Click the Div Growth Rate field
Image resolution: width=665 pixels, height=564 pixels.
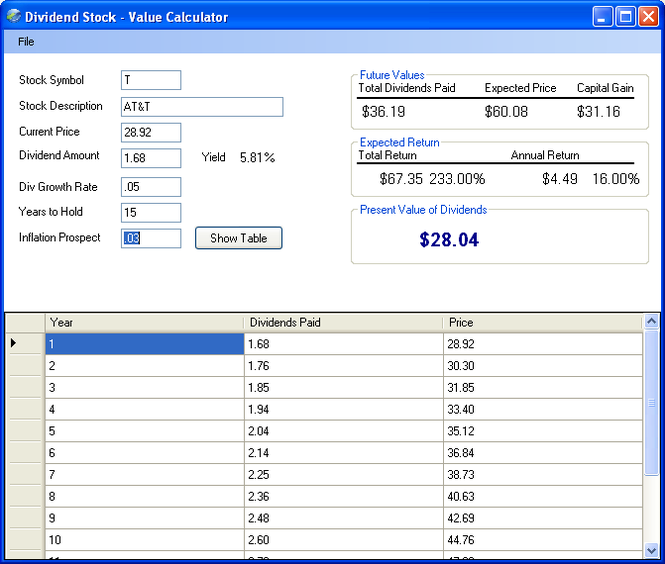coord(151,187)
